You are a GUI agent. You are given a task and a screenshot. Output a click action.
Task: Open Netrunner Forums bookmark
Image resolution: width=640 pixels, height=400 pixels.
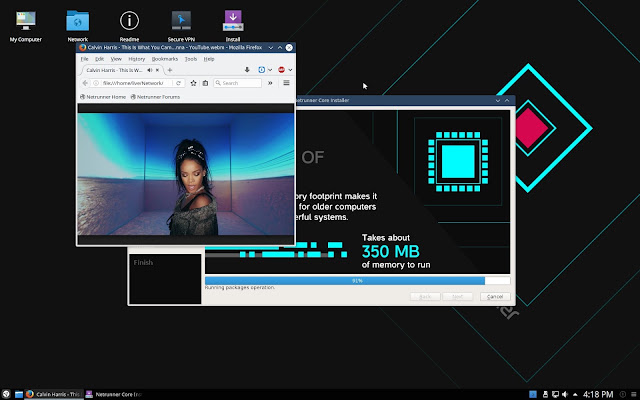155,97
